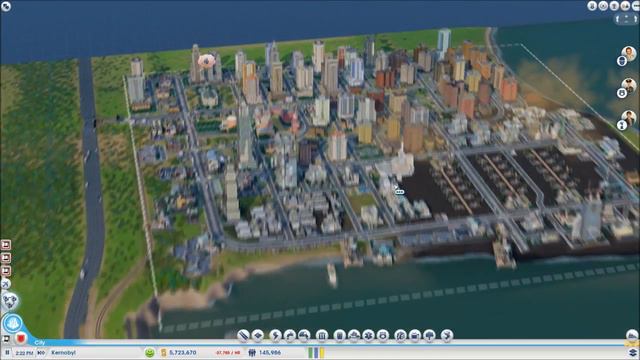Click the red shield icon

21,338
